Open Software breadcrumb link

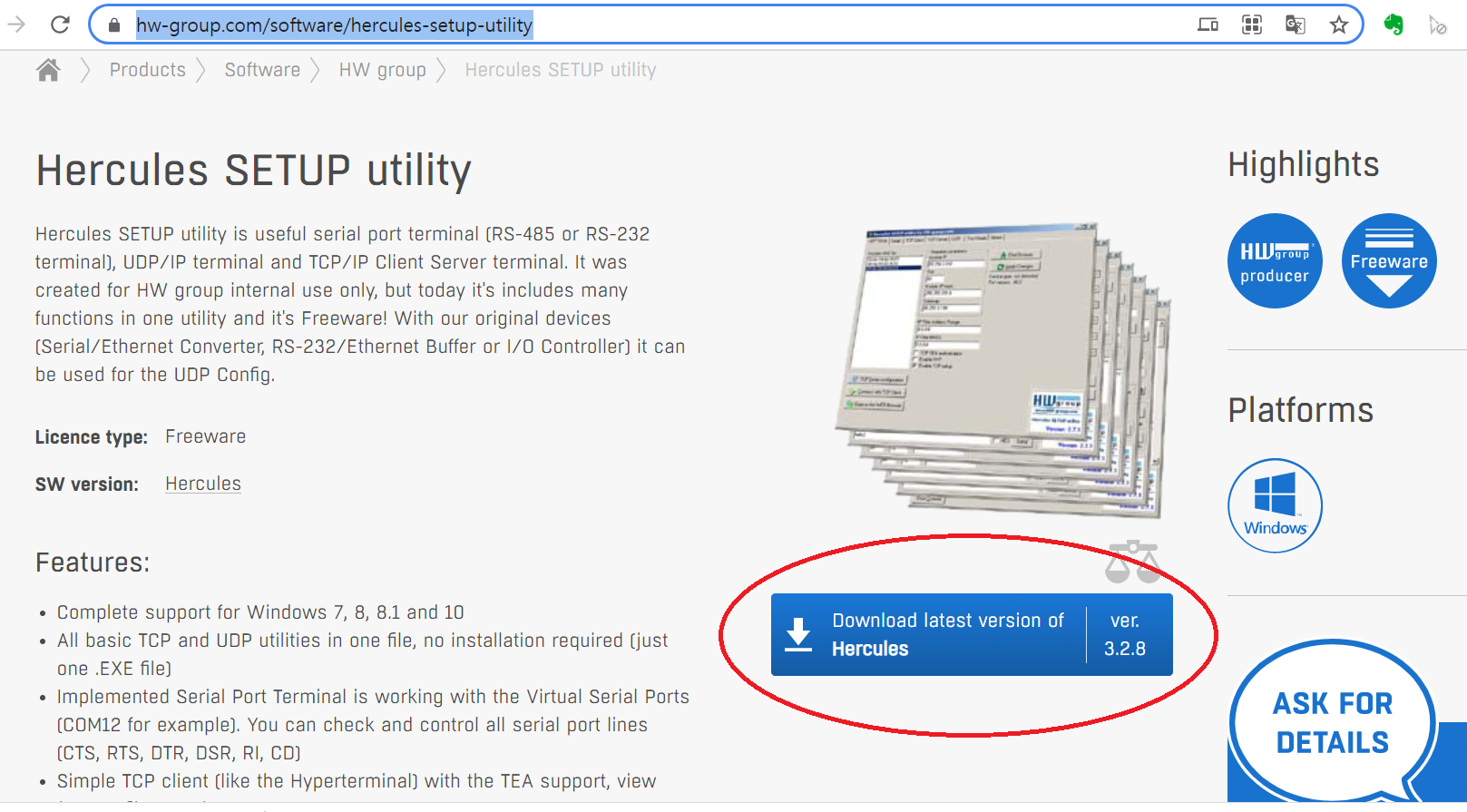pos(262,70)
